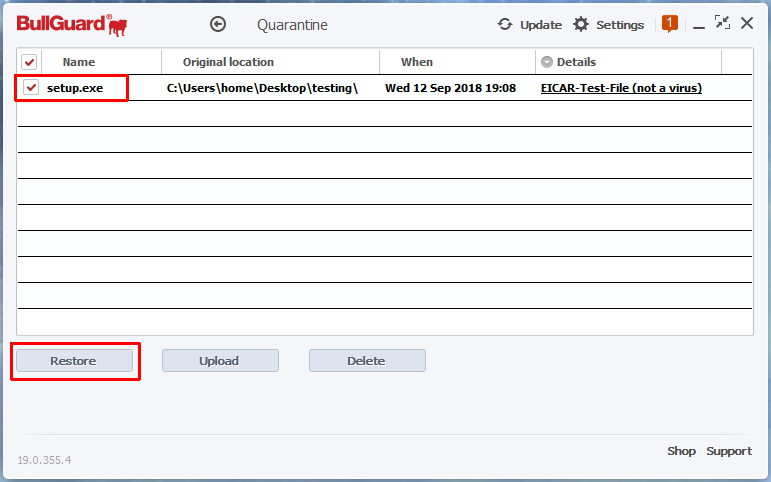771x482 pixels.
Task: Close the BullGuard window
Action: coord(746,23)
